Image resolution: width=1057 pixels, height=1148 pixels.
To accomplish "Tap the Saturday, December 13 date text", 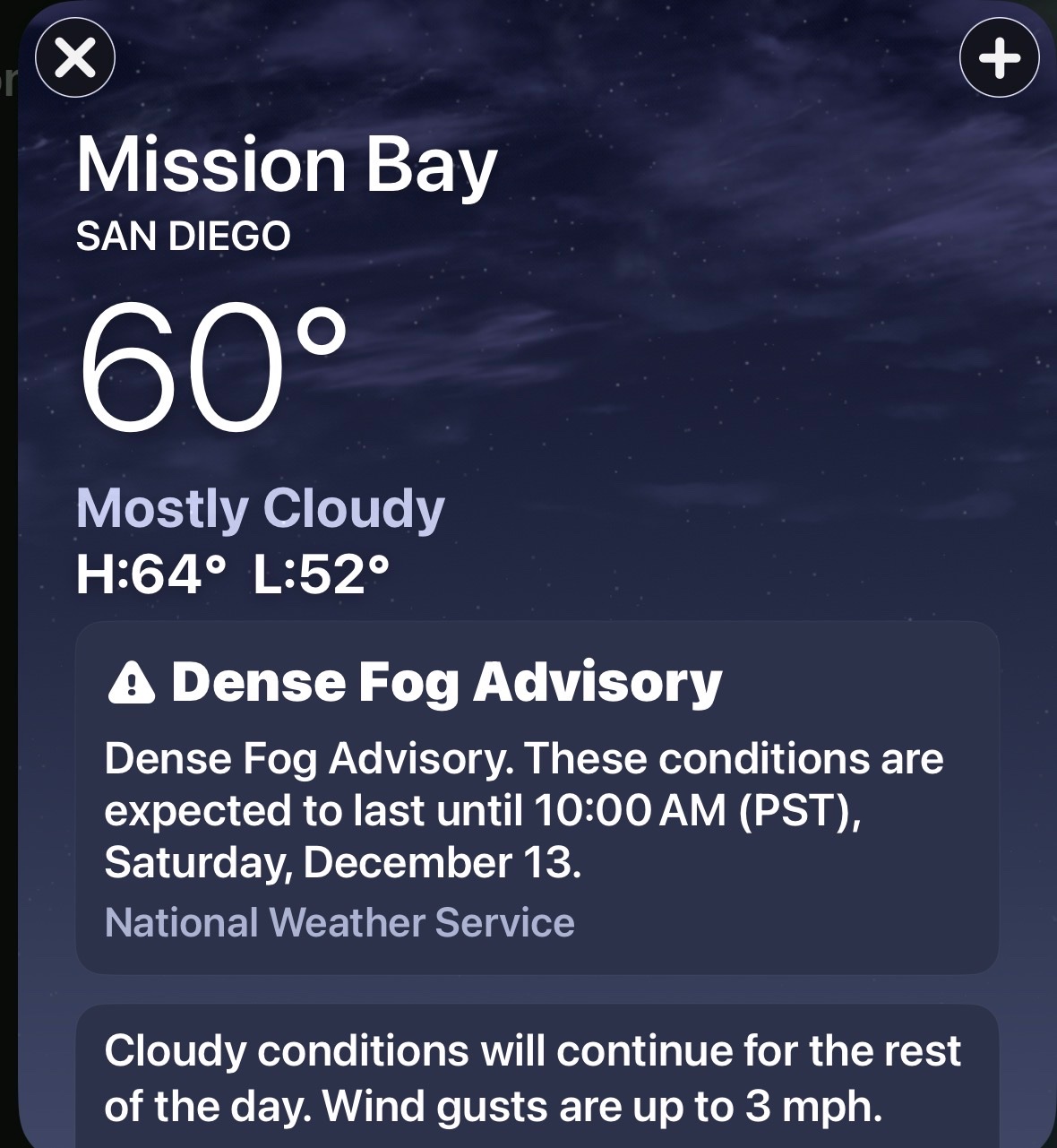I will tap(342, 862).
